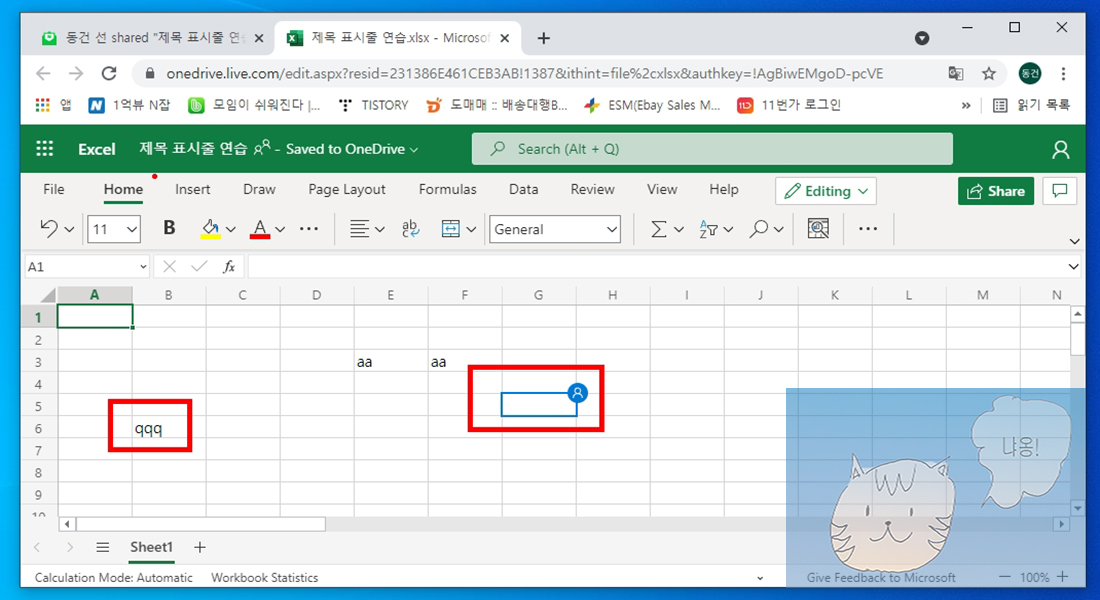The image size is (1100, 600).
Task: Open Find and Select magnifier icon
Action: coord(758,229)
